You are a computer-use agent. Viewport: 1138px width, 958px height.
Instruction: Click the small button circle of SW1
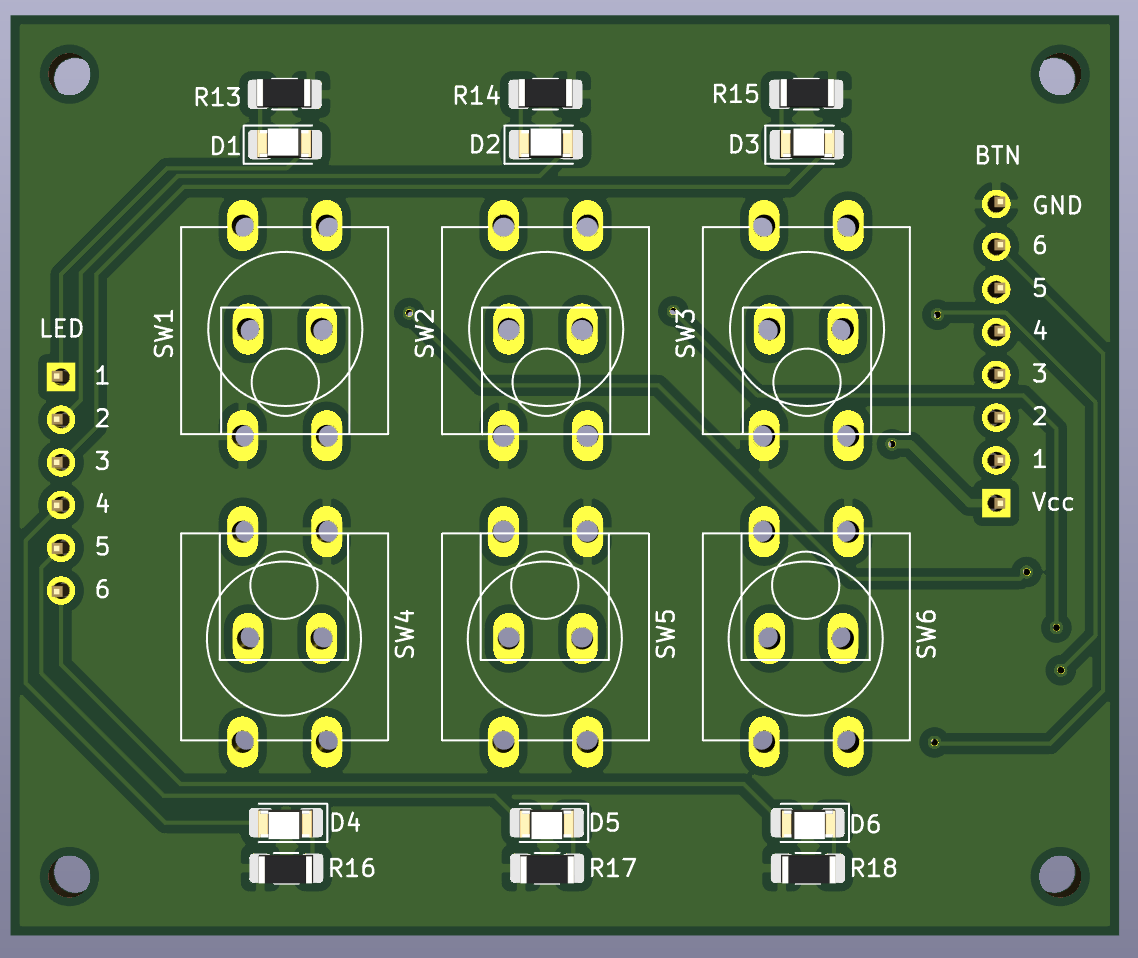(x=285, y=382)
